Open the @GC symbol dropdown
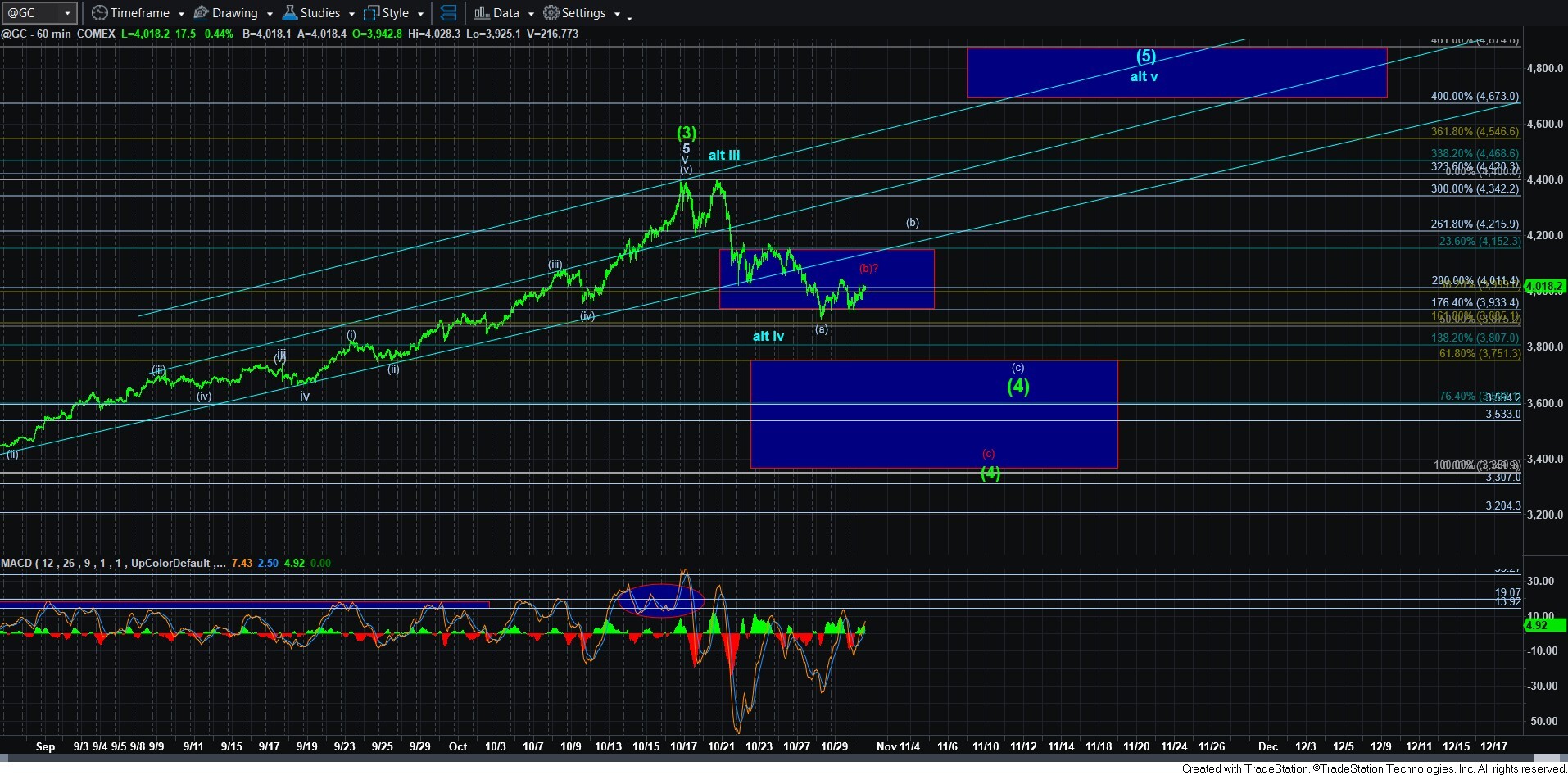This screenshot has width=1568, height=775. pyautogui.click(x=67, y=13)
